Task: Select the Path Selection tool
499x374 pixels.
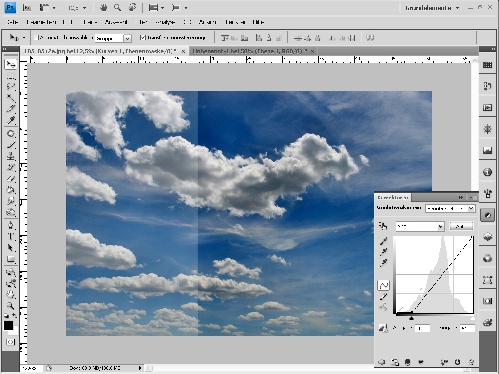Action: pos(11,248)
